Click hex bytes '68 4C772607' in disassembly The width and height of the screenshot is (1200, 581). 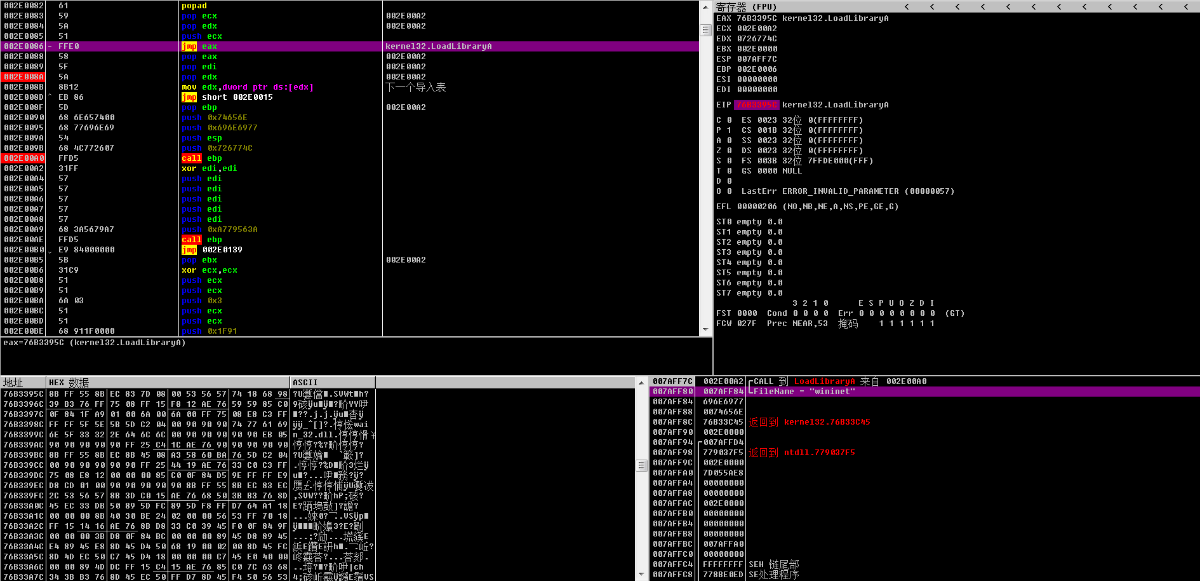click(85, 148)
